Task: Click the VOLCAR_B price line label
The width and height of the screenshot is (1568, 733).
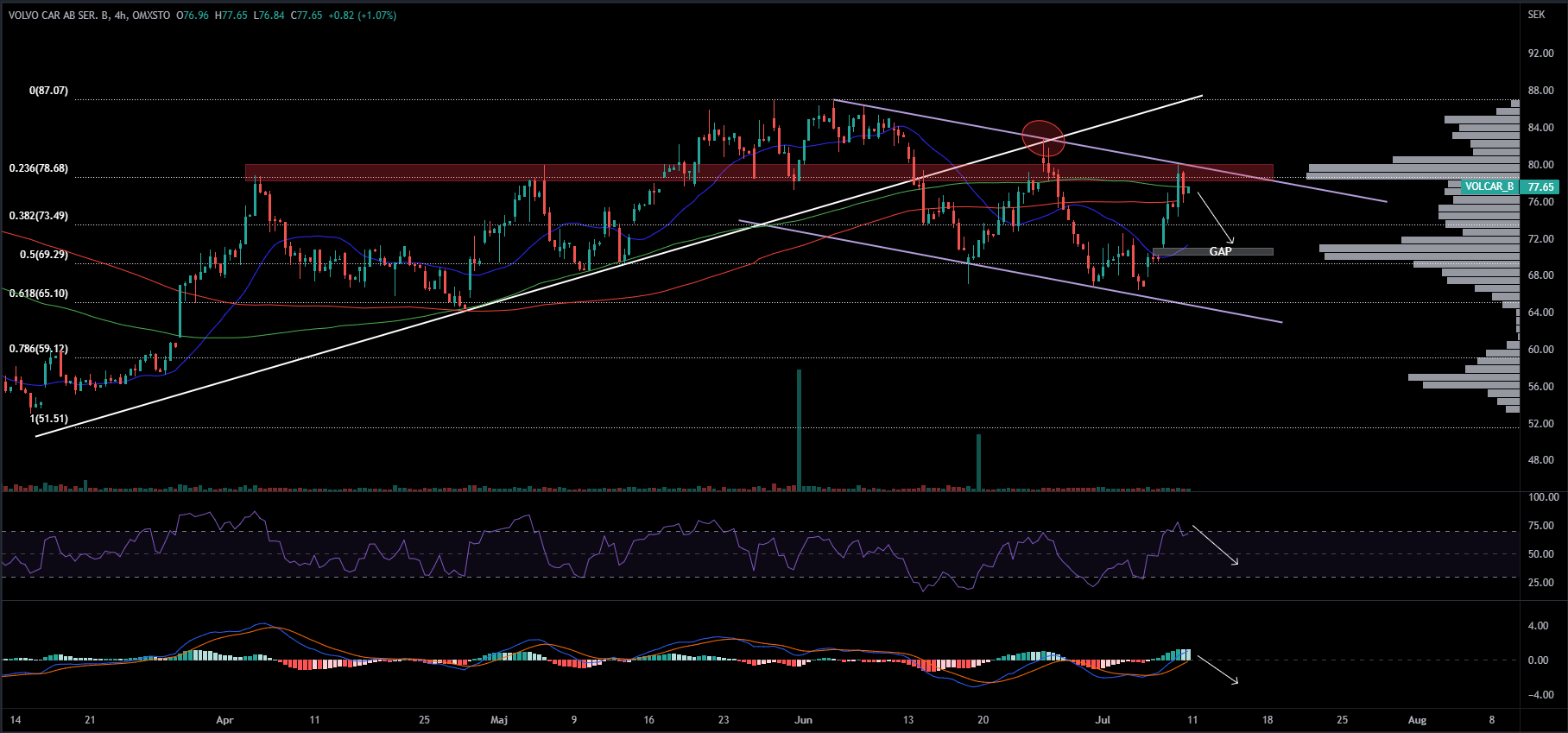Action: (1489, 186)
